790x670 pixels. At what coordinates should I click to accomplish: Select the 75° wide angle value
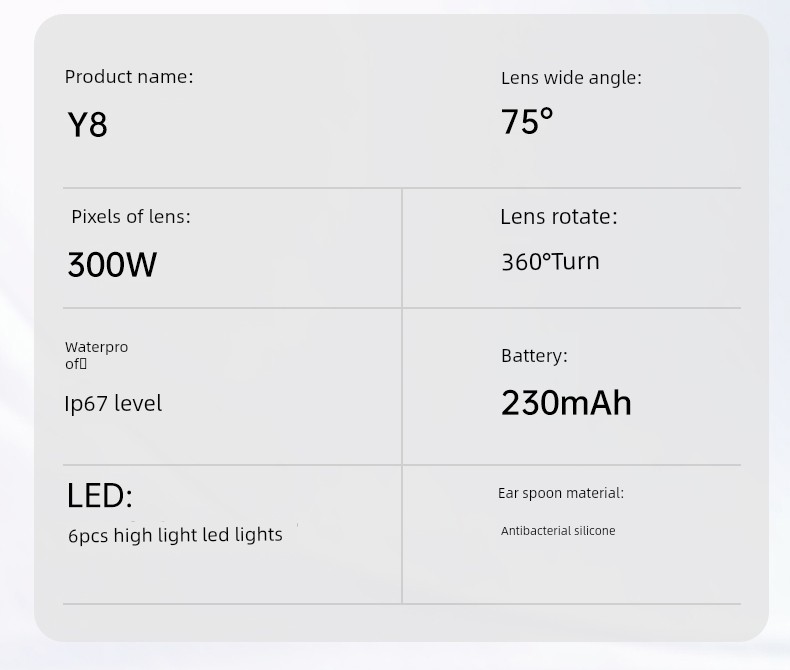pyautogui.click(x=527, y=122)
